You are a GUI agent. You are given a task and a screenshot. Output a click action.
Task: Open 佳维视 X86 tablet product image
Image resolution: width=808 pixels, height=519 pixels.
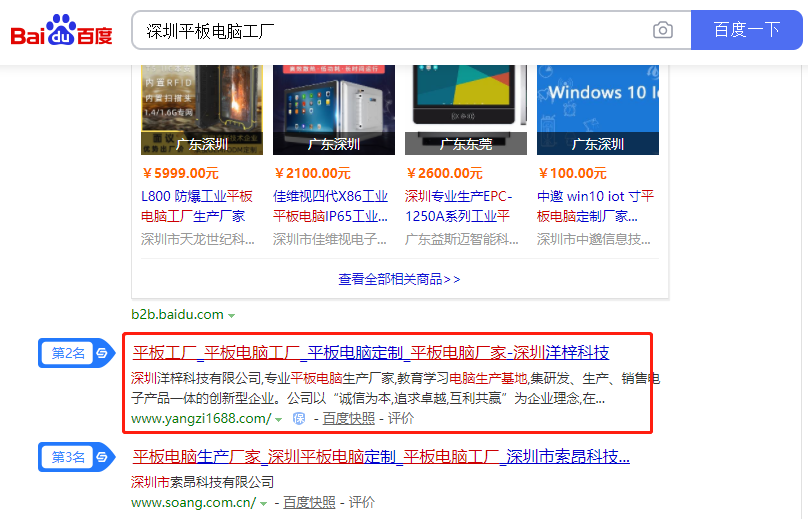tap(334, 110)
